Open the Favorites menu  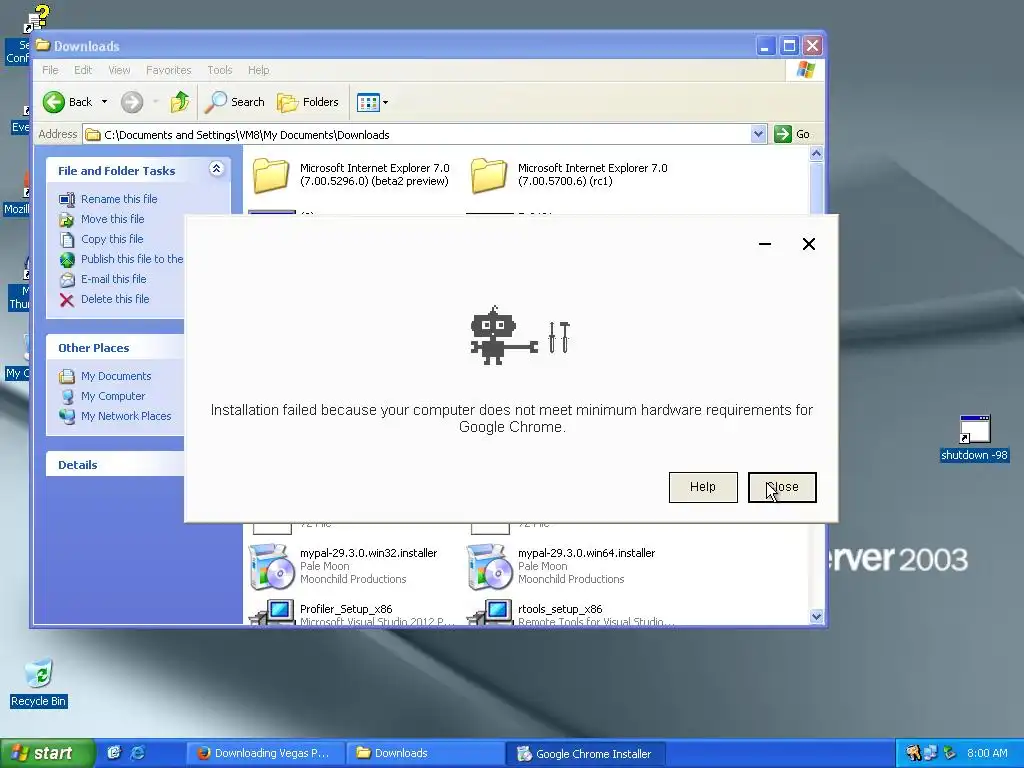coord(168,70)
